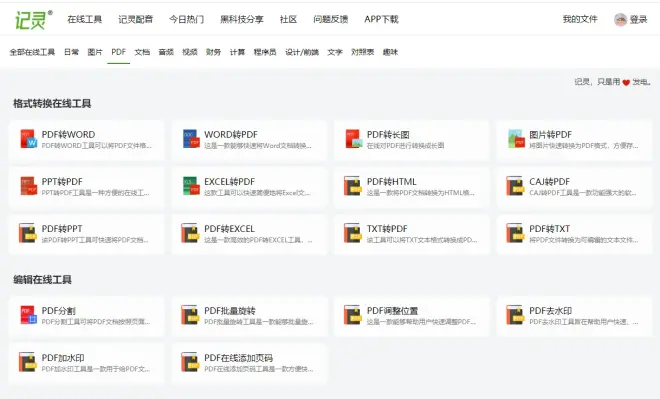660x399 pixels.
Task: Click the 图片转PDF tool icon
Action: [516, 139]
